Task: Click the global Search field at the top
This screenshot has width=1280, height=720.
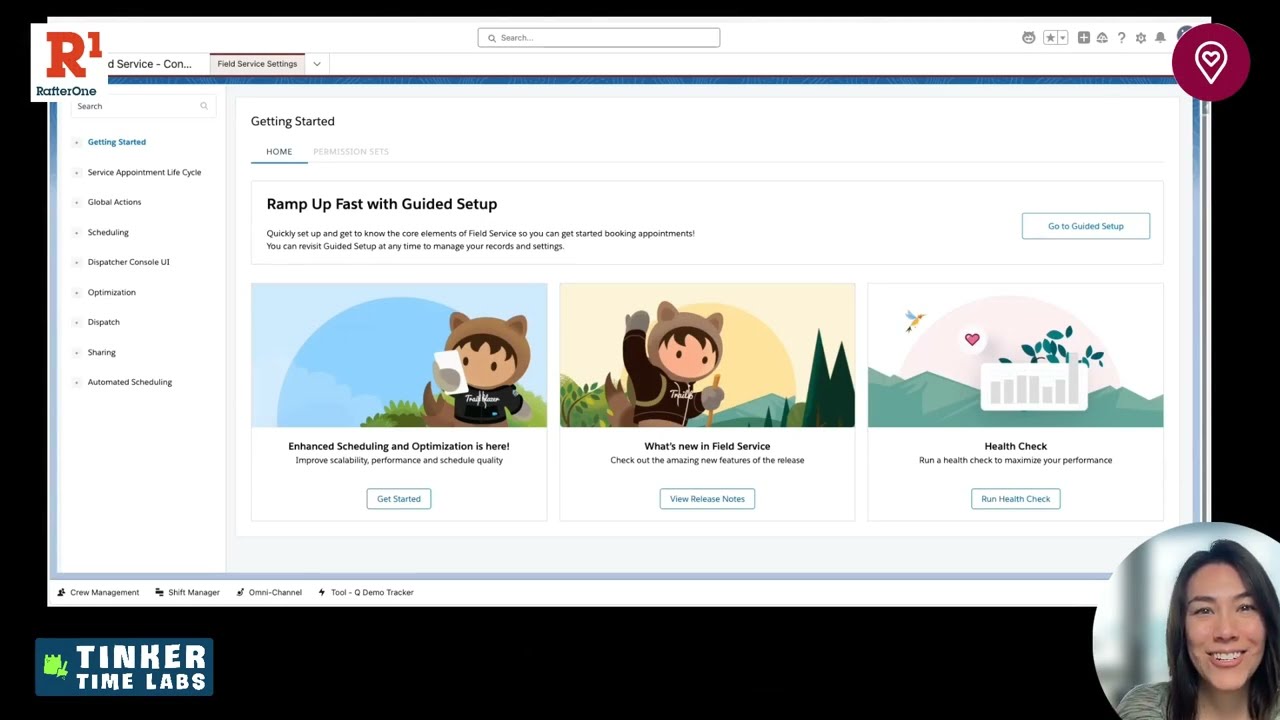Action: [598, 37]
